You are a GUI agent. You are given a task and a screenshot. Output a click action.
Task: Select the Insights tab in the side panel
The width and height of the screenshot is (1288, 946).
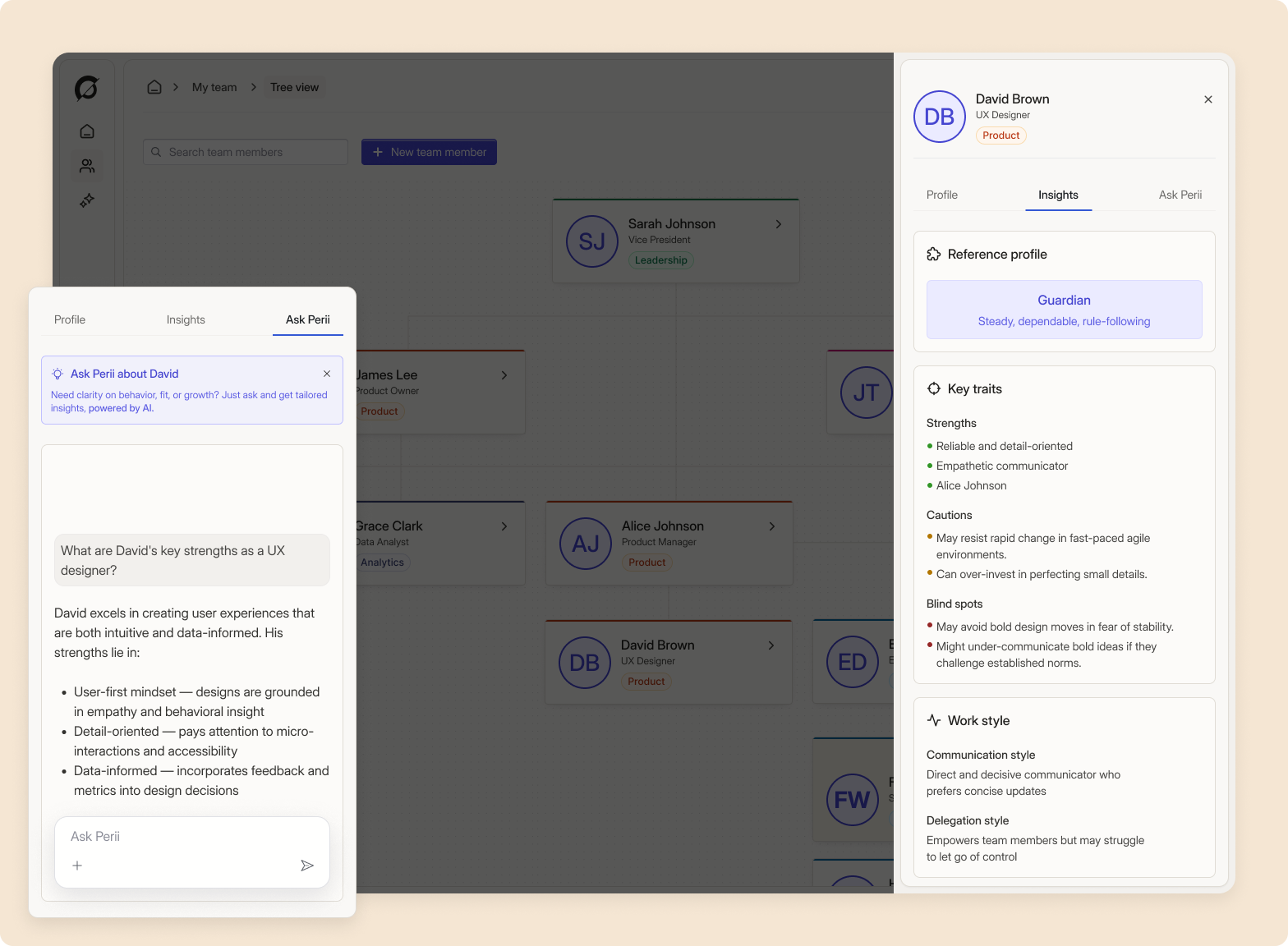click(x=1058, y=195)
